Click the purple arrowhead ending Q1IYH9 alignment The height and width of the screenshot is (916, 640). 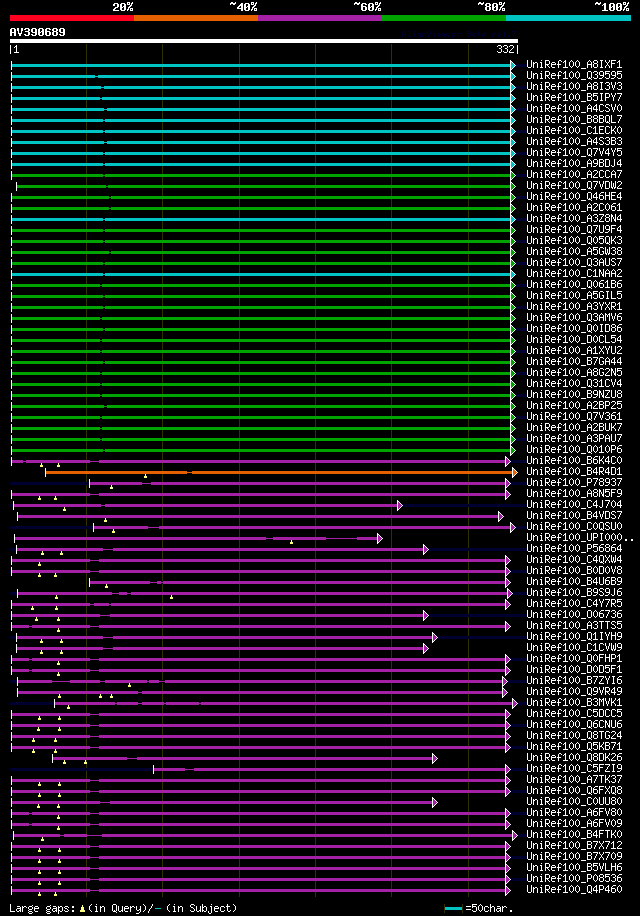(x=434, y=637)
